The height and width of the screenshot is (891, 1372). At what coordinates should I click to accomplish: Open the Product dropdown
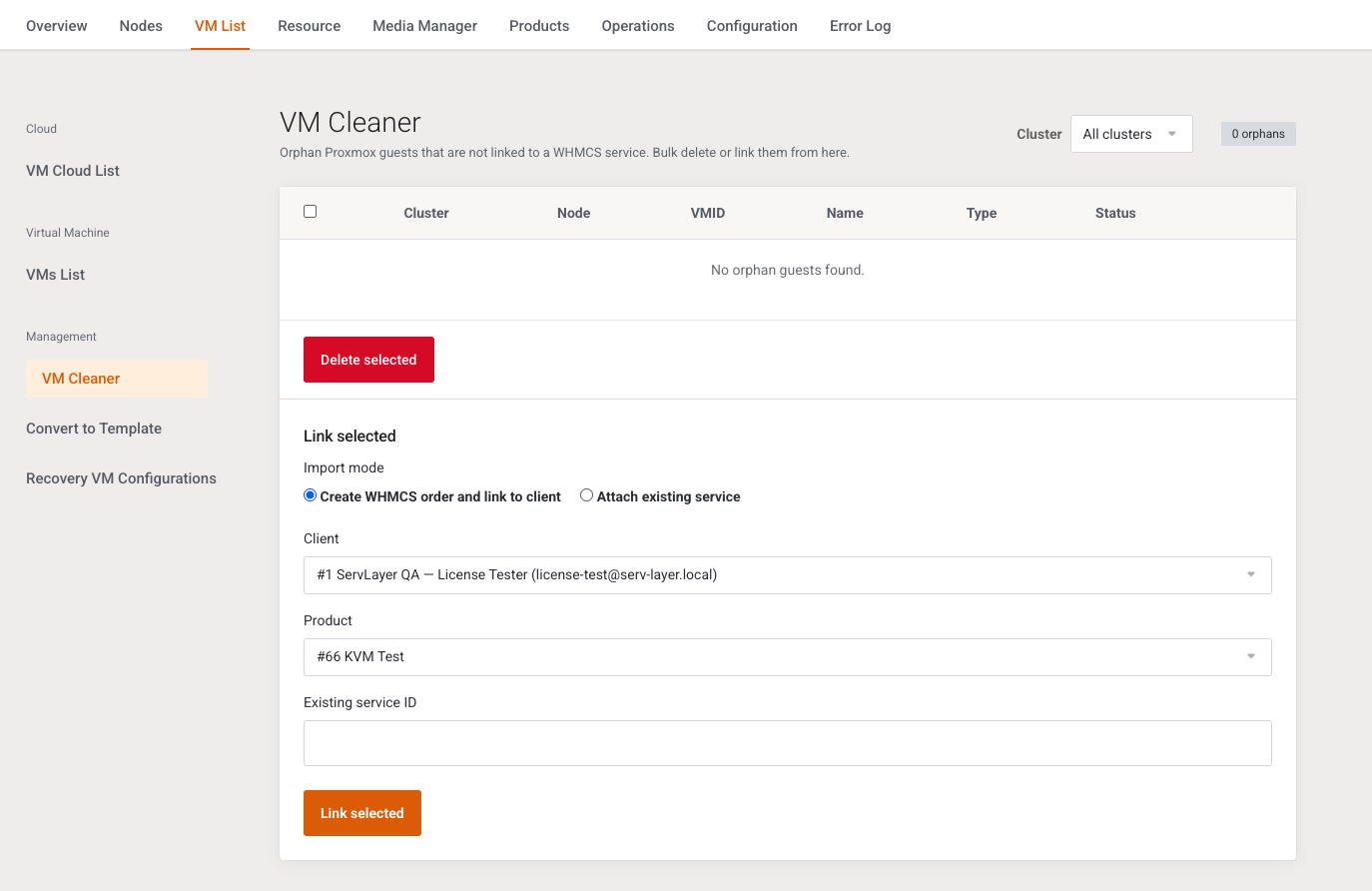point(787,657)
